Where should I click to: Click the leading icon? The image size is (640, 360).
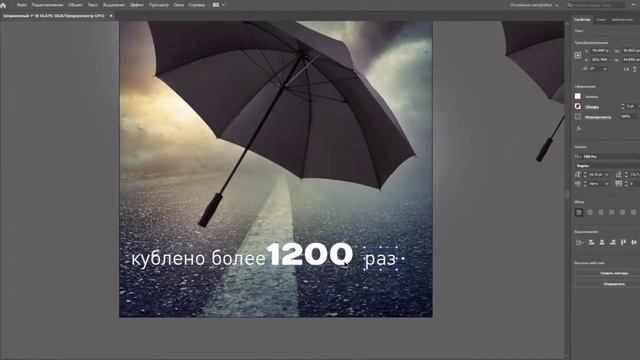(x=619, y=174)
